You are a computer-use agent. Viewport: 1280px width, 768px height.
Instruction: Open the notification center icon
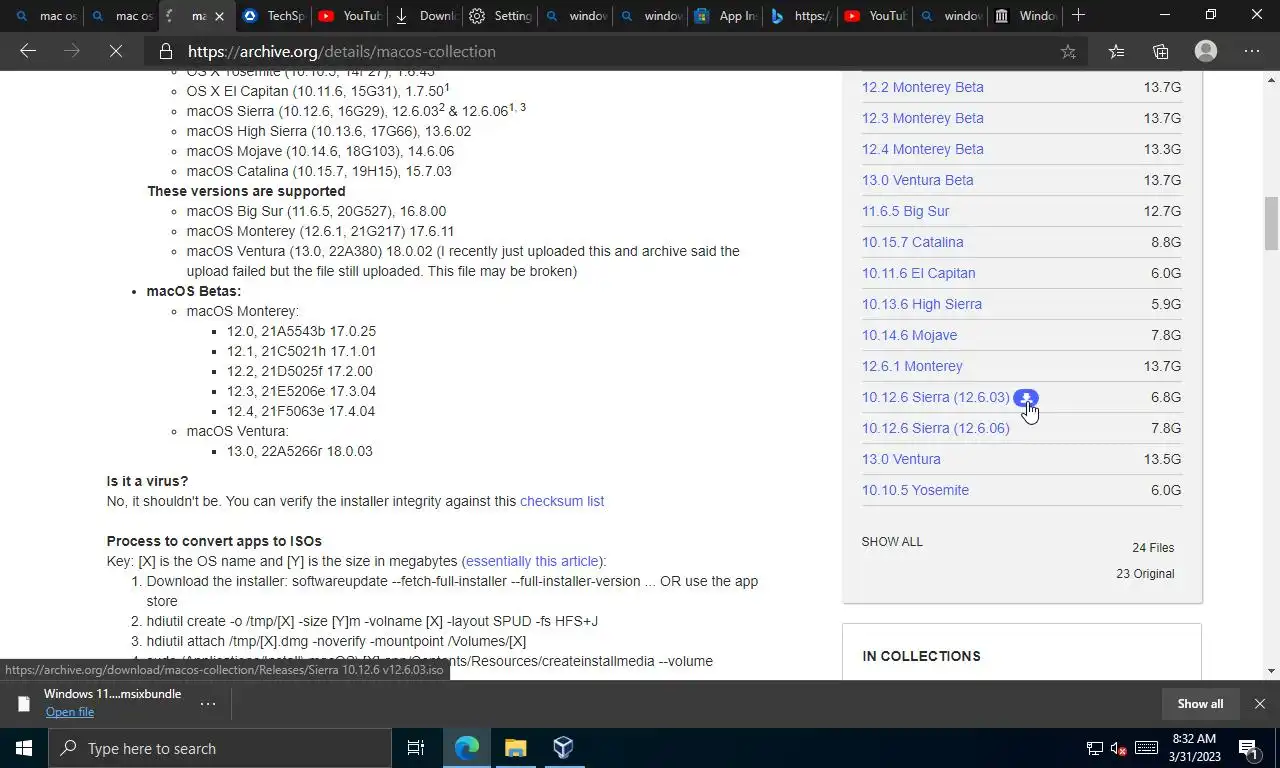pyautogui.click(x=1249, y=748)
